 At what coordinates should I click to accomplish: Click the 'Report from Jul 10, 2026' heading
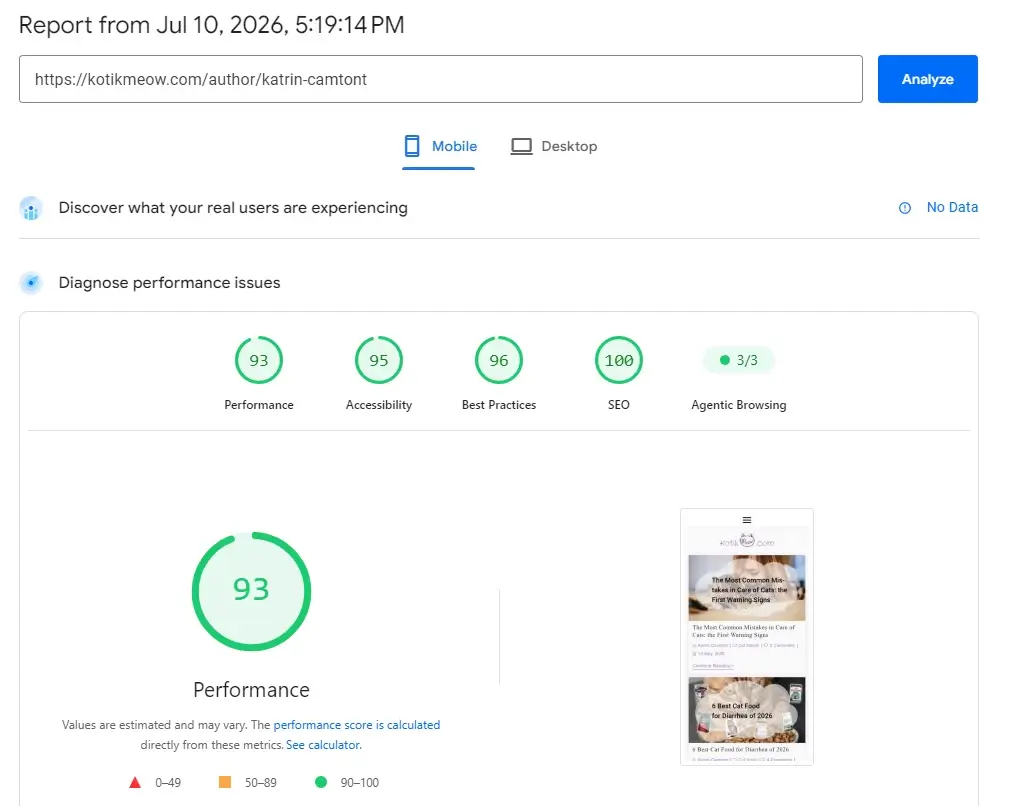pos(212,25)
